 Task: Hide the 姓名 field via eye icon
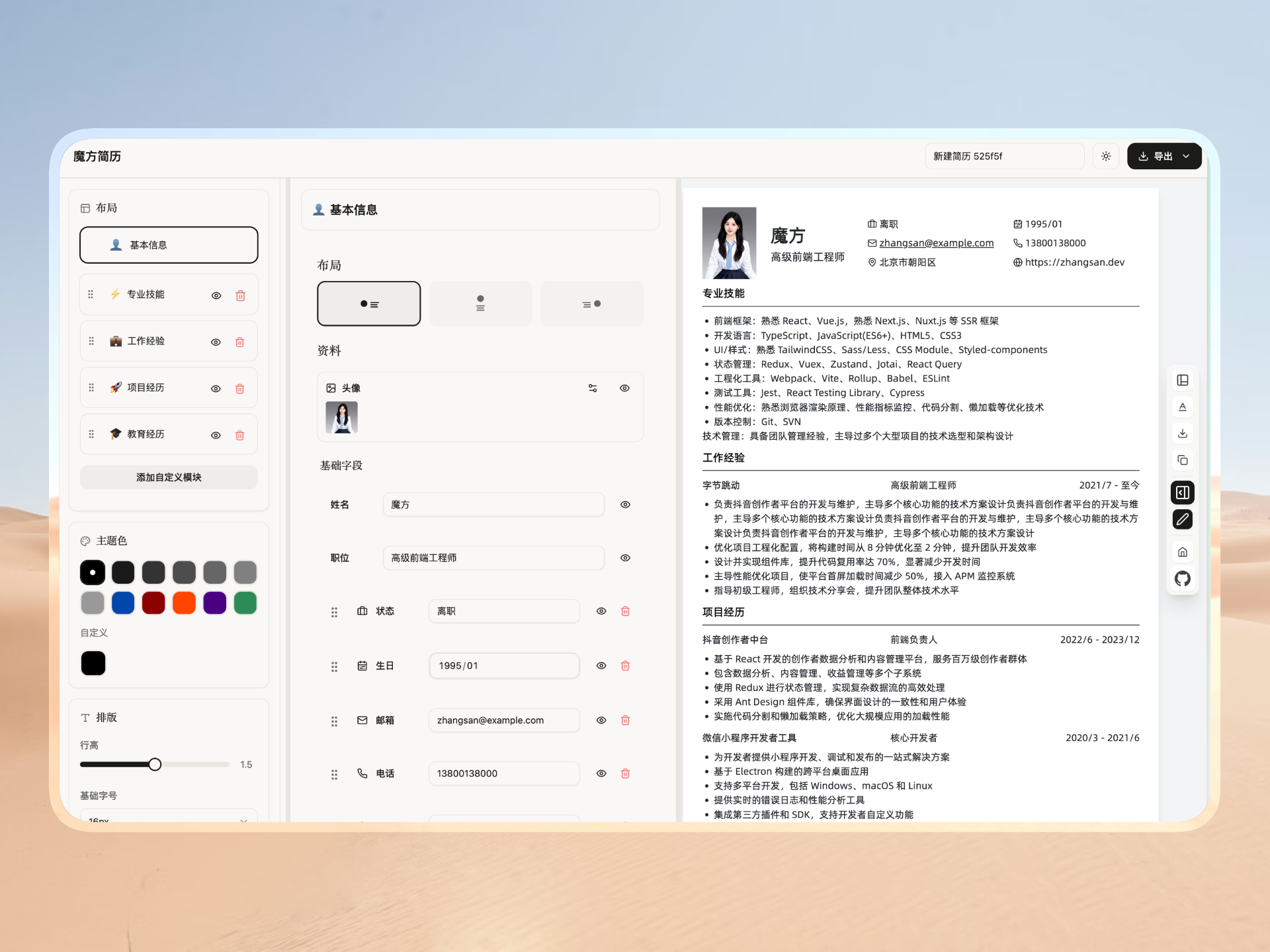coord(625,504)
